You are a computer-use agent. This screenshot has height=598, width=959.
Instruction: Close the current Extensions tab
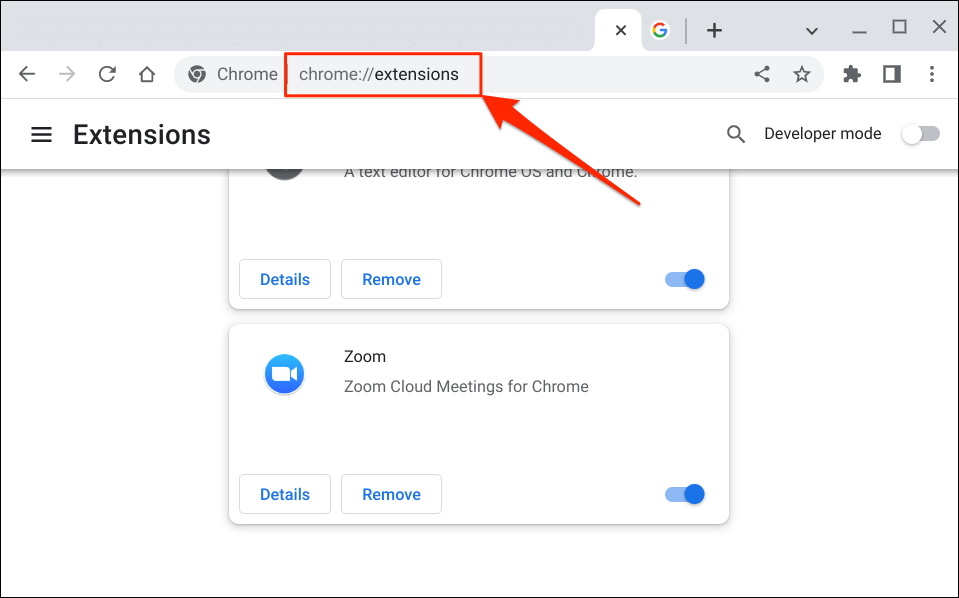click(621, 31)
